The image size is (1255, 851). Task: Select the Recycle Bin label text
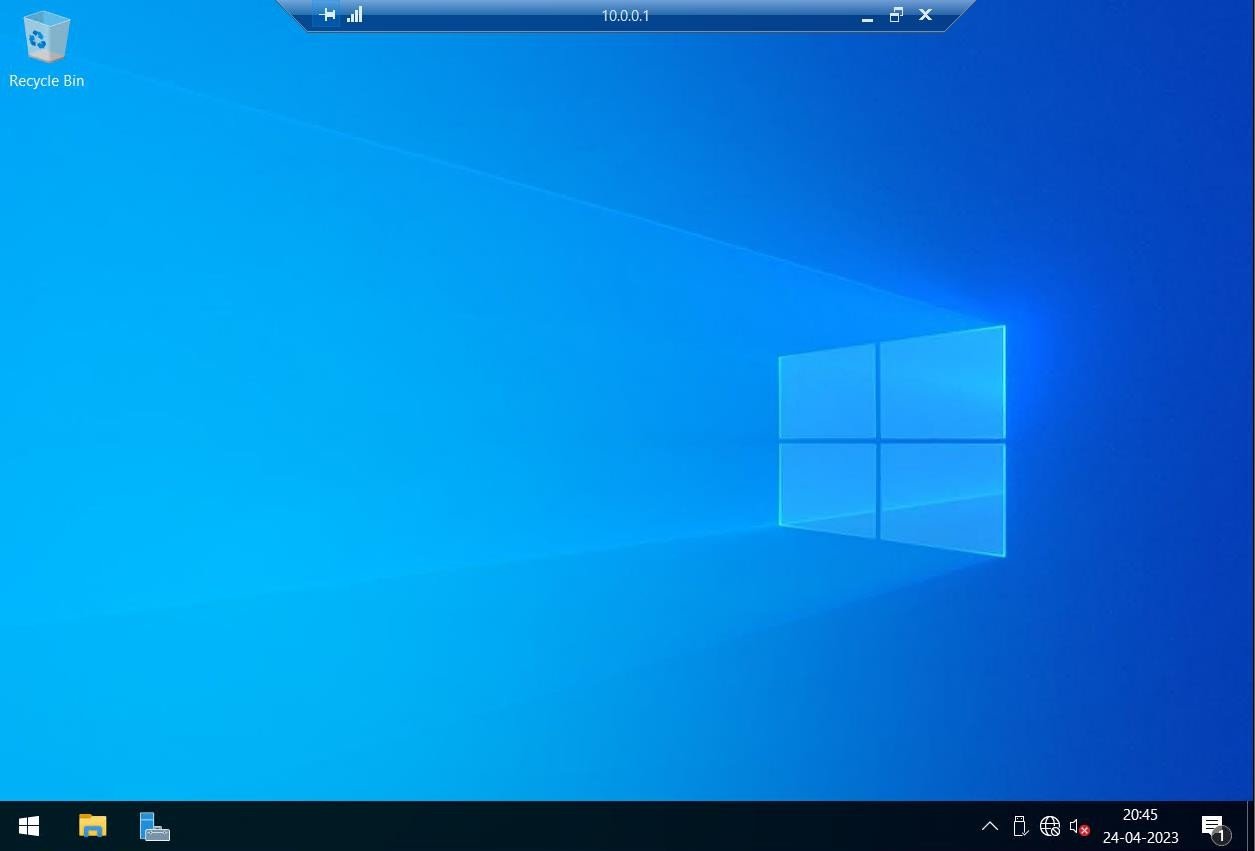coord(46,81)
